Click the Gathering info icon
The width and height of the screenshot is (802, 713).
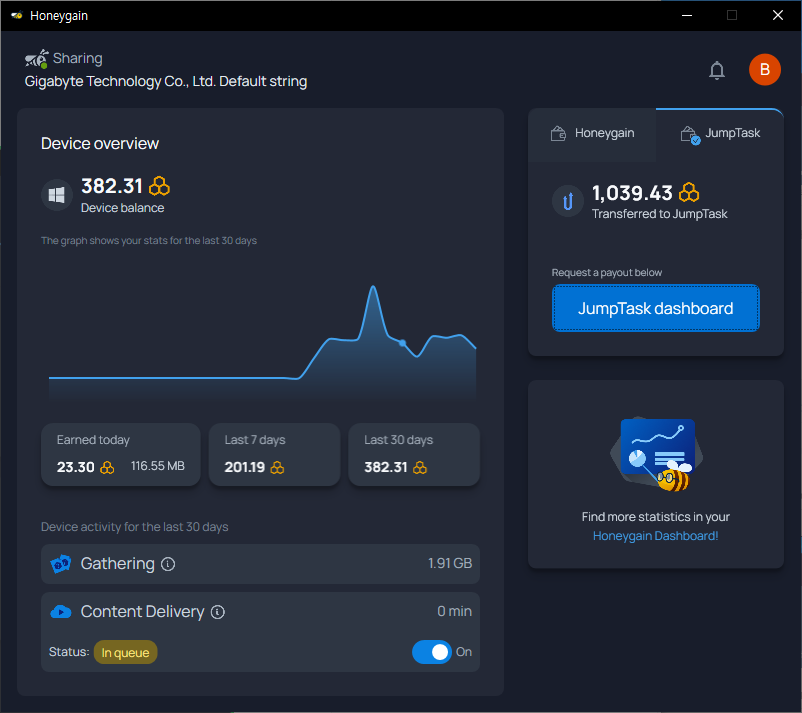168,564
